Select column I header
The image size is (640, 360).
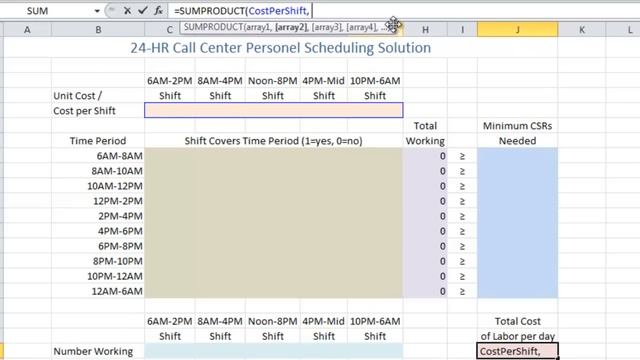tap(462, 30)
